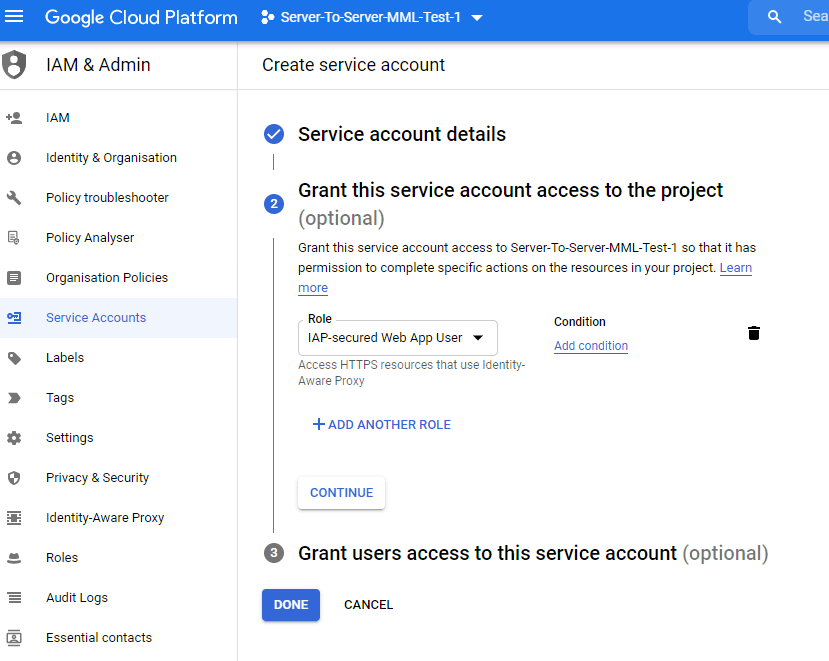The image size is (829, 661).
Task: Click the Essential contacts icon
Action: 14,638
